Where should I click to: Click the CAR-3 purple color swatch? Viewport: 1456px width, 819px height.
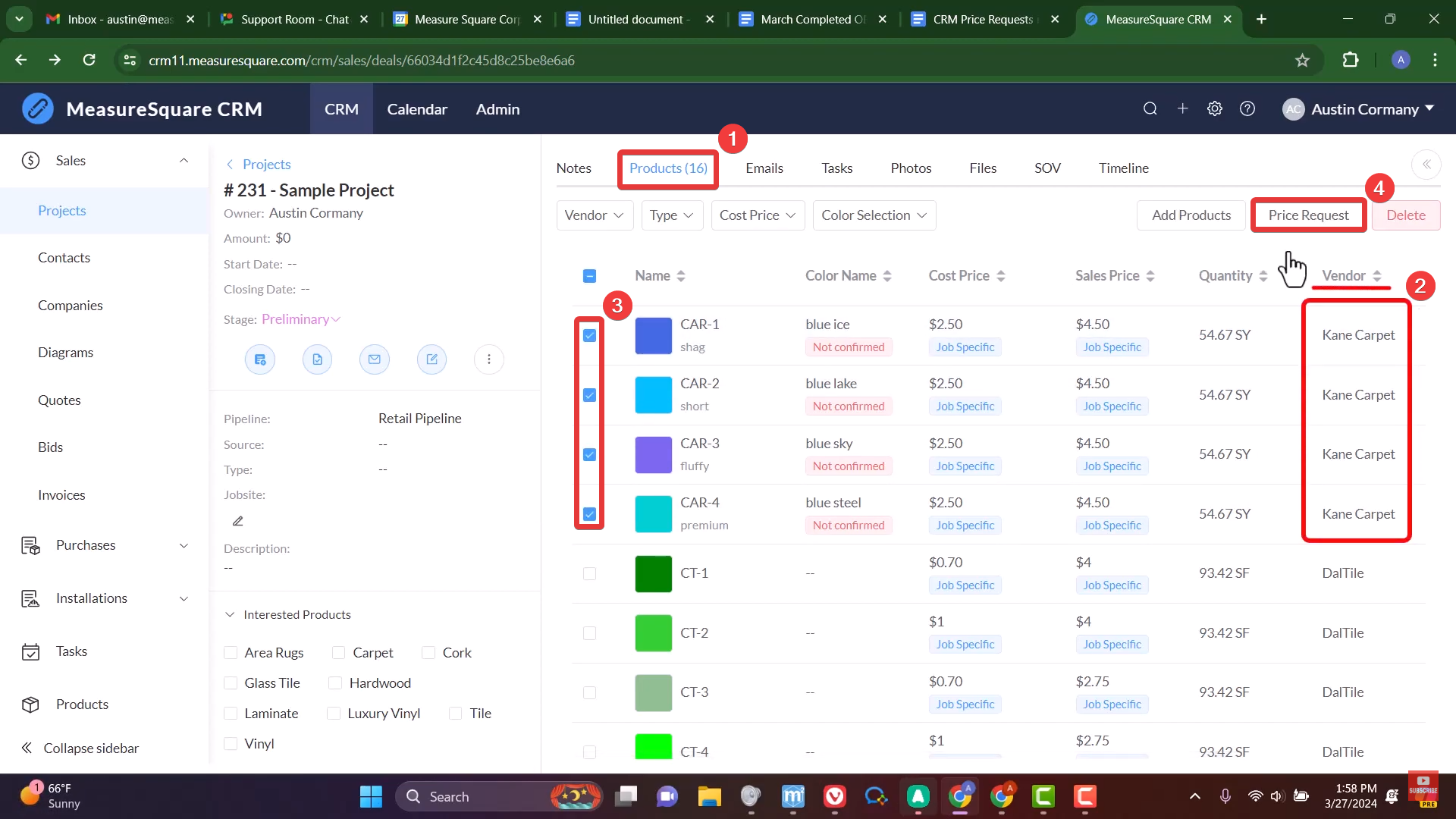(x=653, y=454)
